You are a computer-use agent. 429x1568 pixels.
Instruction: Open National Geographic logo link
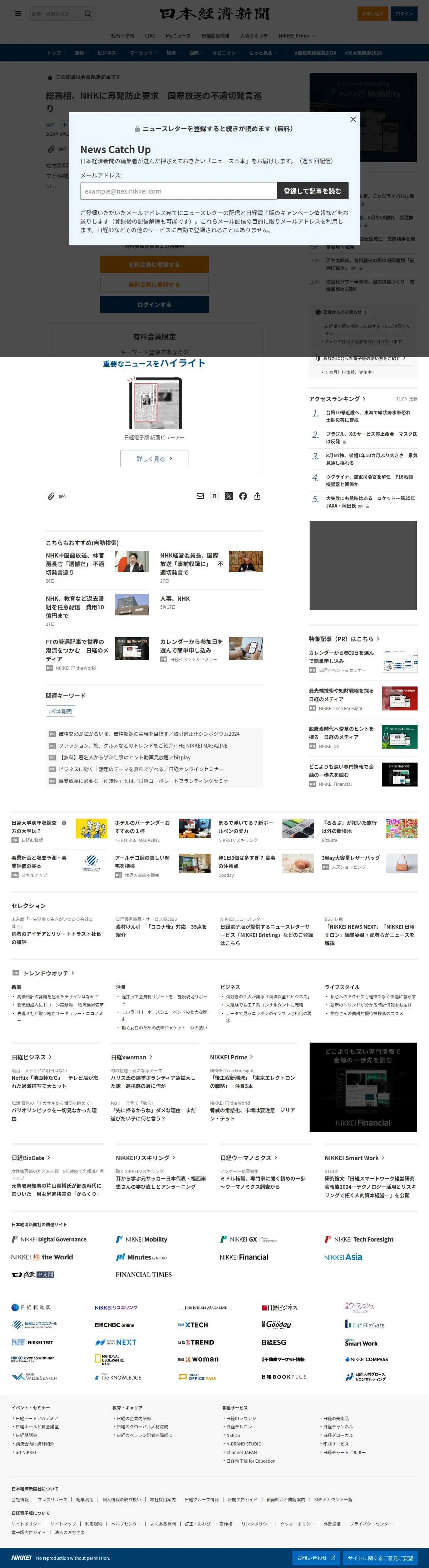110,1359
